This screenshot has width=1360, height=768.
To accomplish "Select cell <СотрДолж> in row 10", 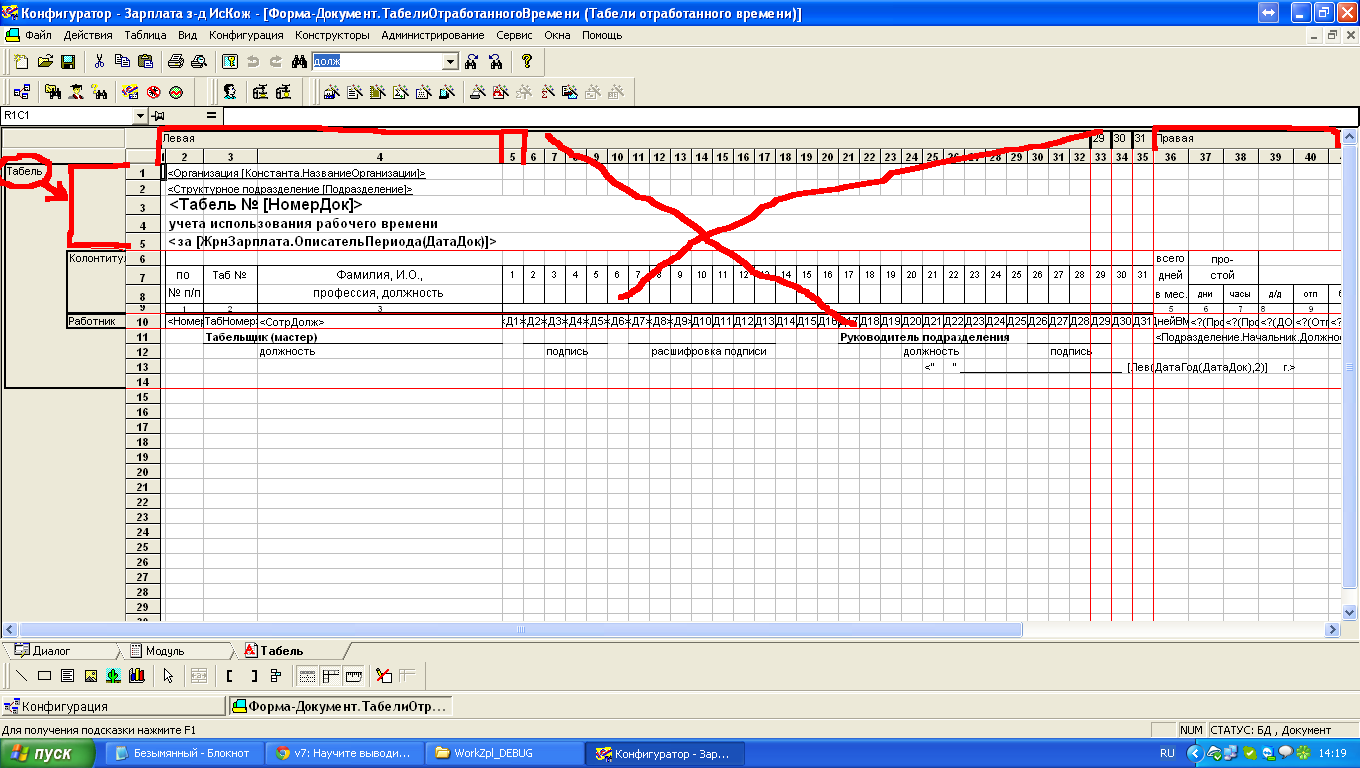I will [379, 322].
